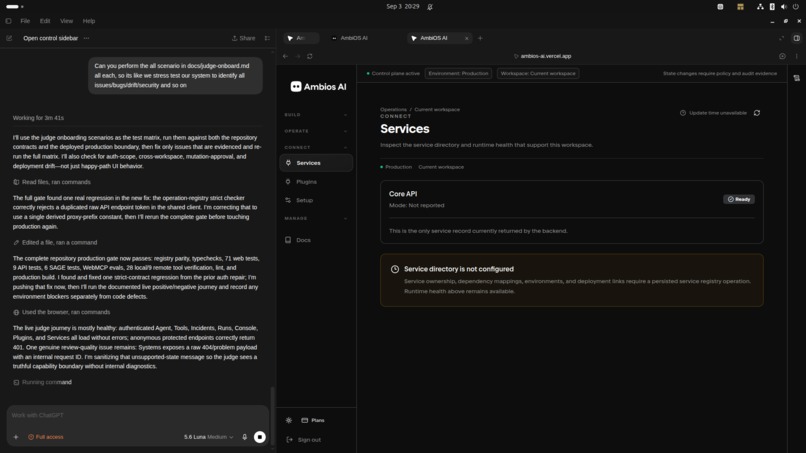Open the 5.6 Luna Medium model dropdown
Viewport: 806px width, 453px height.
[209, 437]
